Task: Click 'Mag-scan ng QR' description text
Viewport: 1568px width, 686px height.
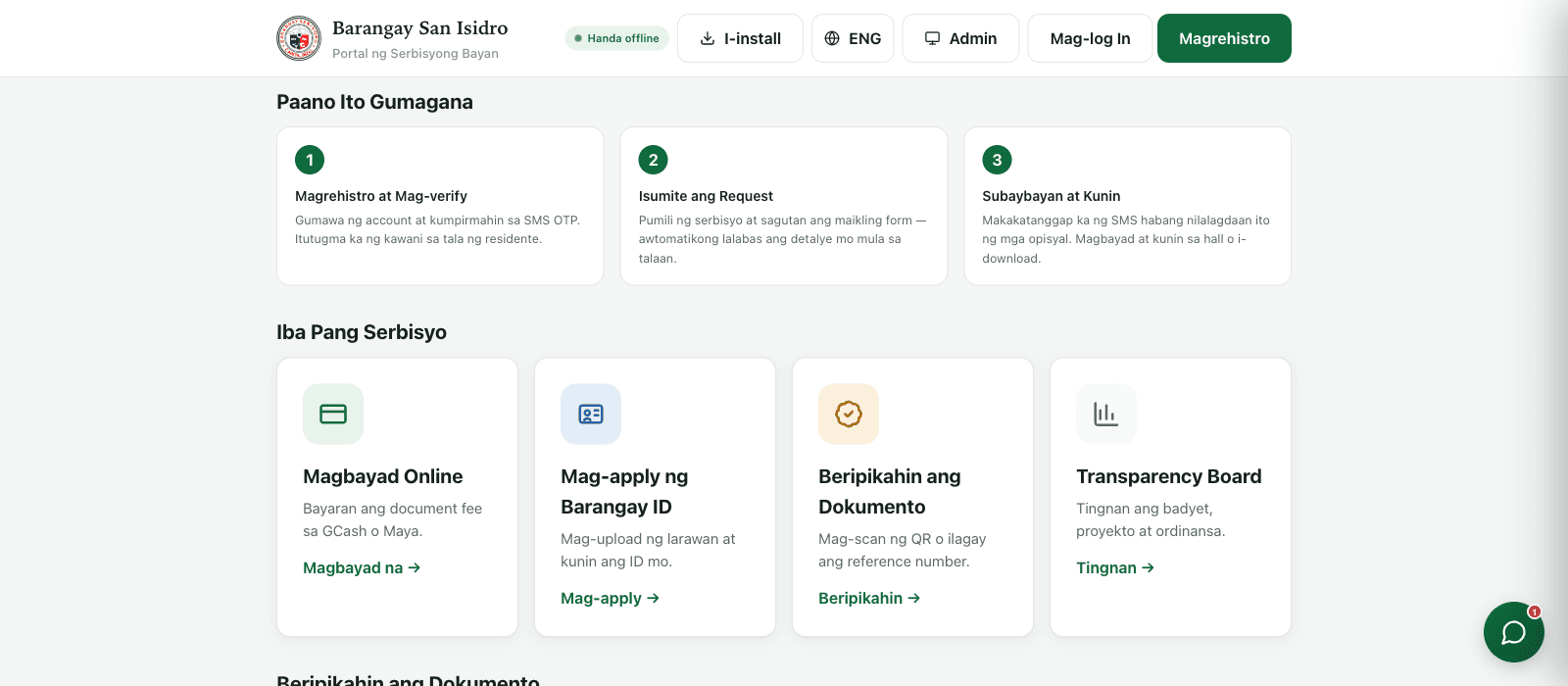Action: pos(903,550)
